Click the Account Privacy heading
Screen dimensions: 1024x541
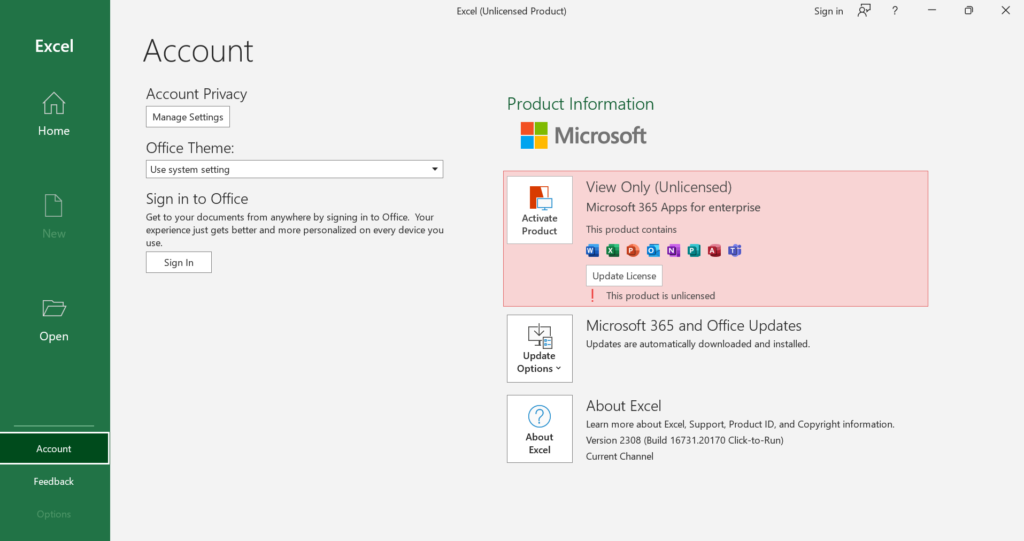pyautogui.click(x=197, y=94)
